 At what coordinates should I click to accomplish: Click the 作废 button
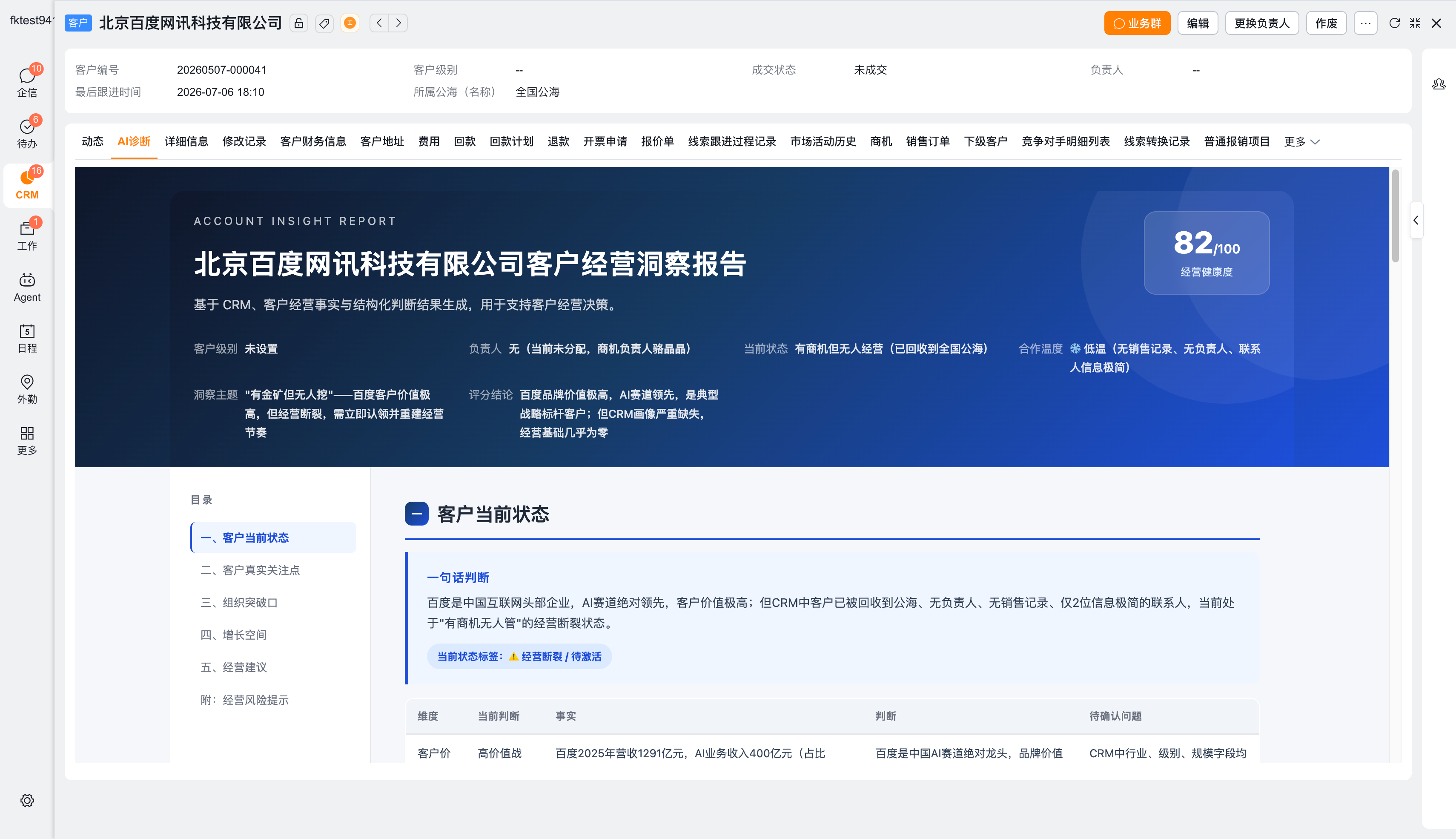(1326, 23)
